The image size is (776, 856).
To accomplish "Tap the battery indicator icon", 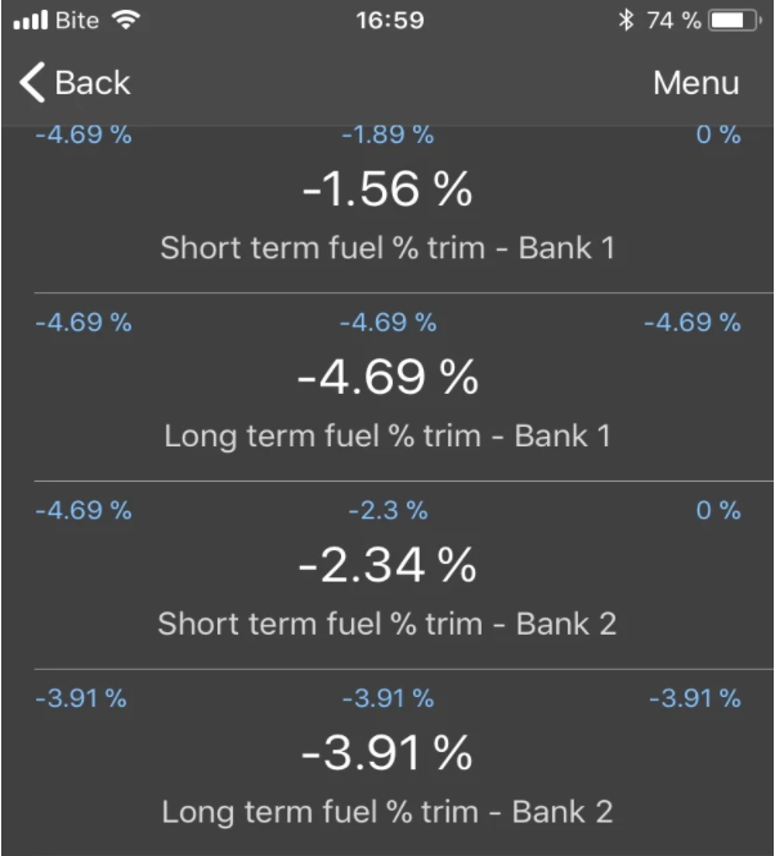I will point(734,21).
